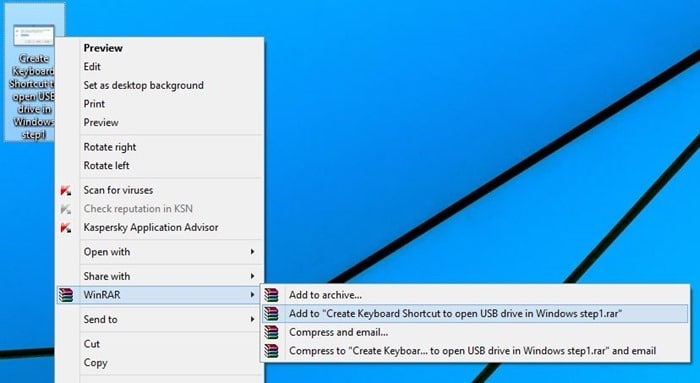Select Add to "Create Keyboard Shortcut...step1.rar"
Viewport: 700px width, 383px height.
tap(476, 313)
